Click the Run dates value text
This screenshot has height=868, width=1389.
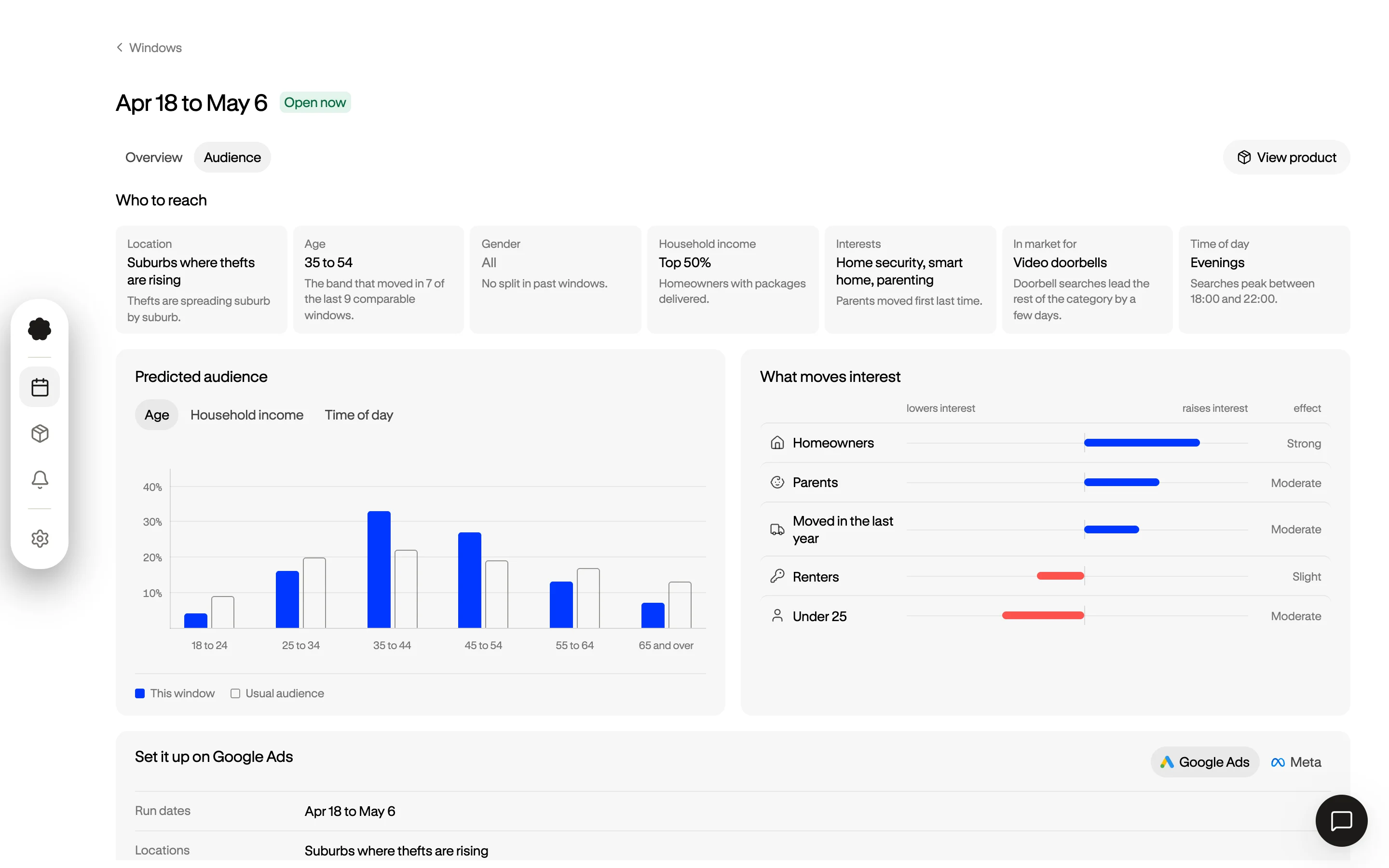pyautogui.click(x=350, y=811)
